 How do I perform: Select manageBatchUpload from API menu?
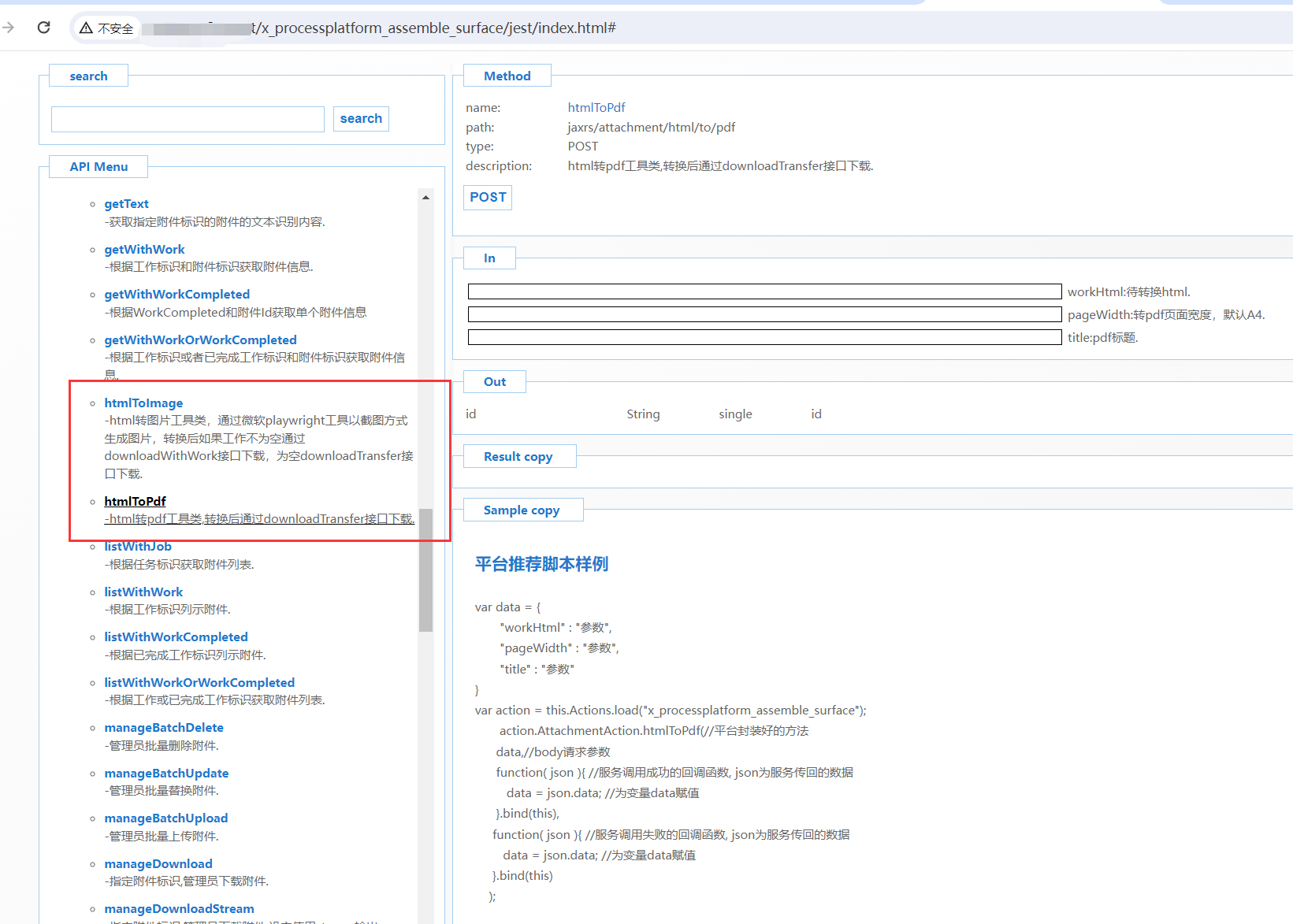(x=165, y=818)
